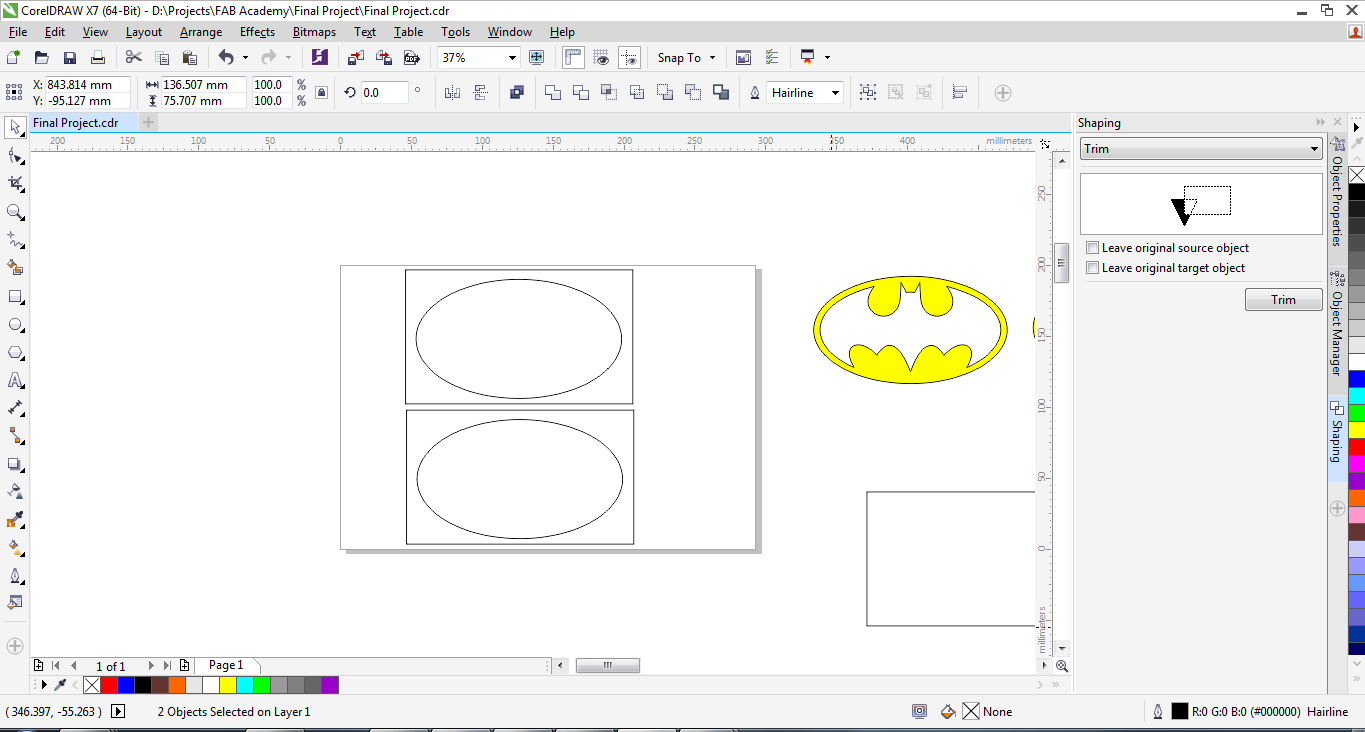Select the Rectangle tool

(x=15, y=297)
